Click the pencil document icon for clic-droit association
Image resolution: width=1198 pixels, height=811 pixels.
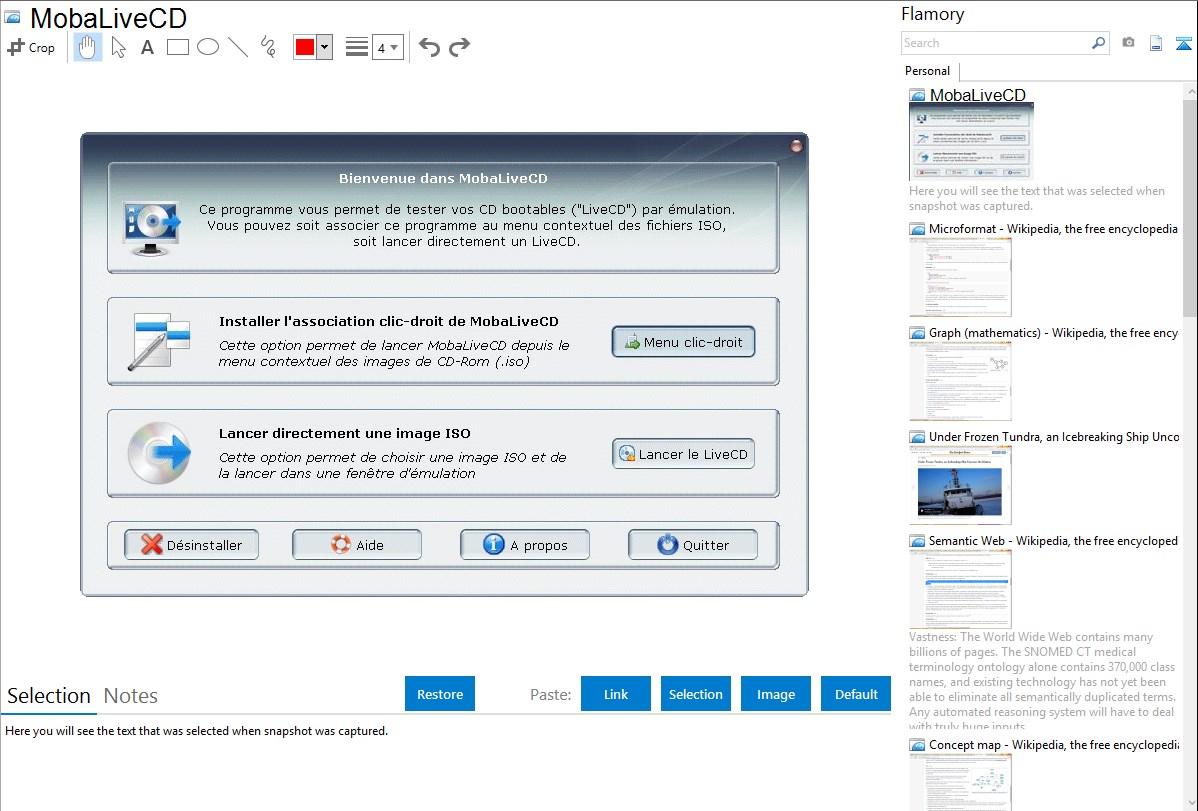click(159, 341)
